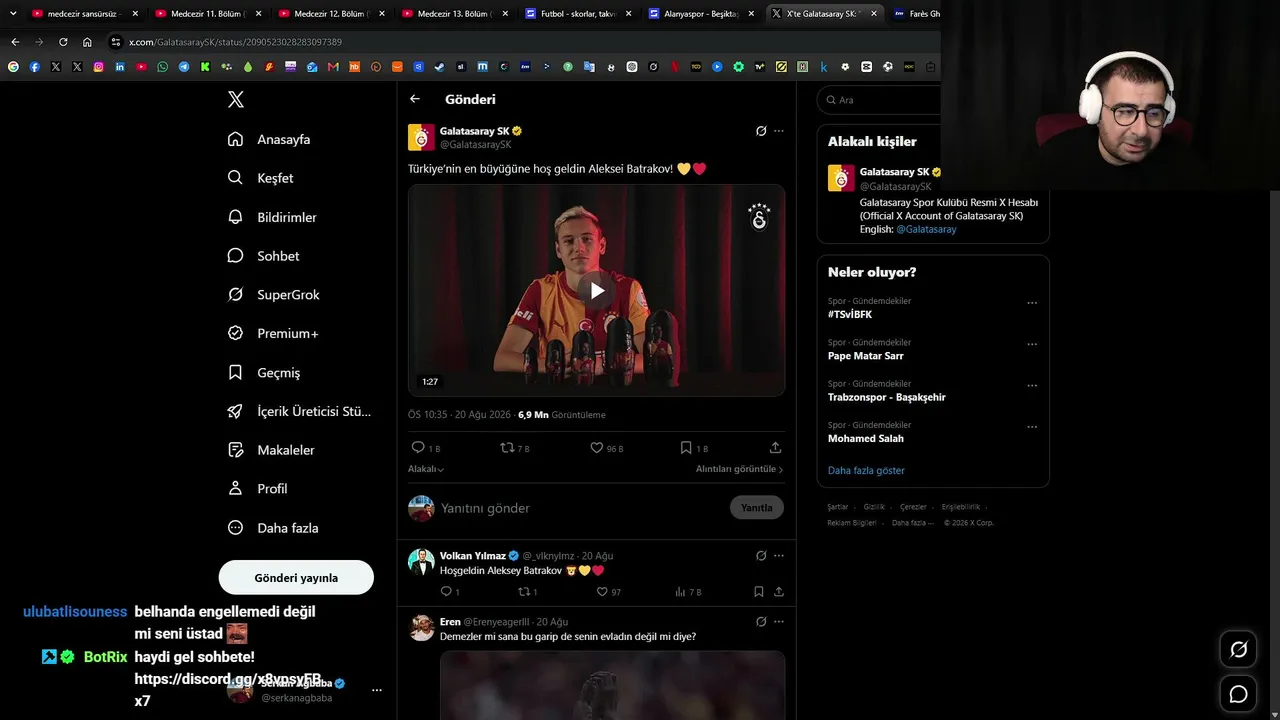Switch to the Alanyaspor - Beşiktaş tab
This screenshot has height=720, width=1280.
point(700,14)
